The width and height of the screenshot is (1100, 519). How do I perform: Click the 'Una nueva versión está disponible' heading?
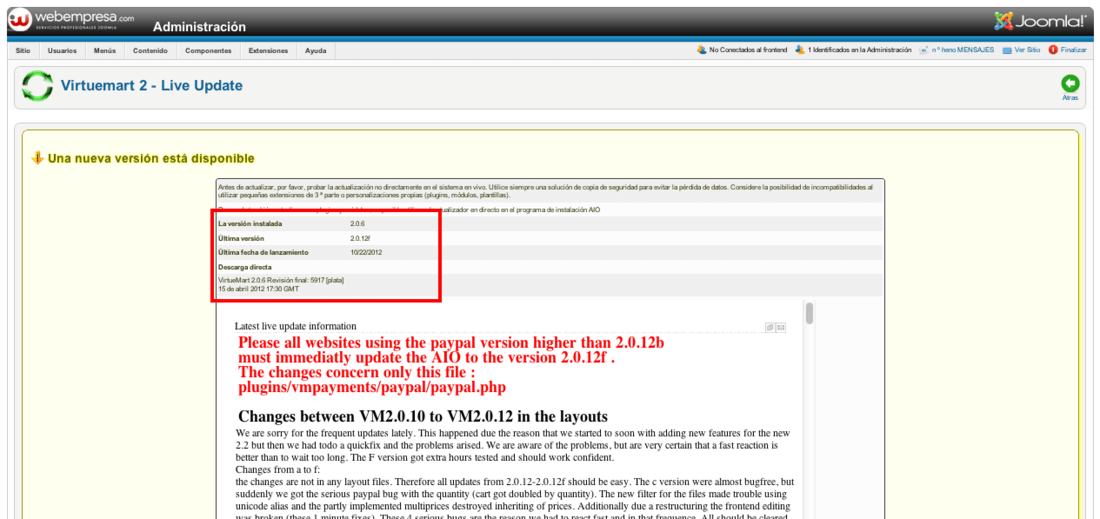[151, 159]
